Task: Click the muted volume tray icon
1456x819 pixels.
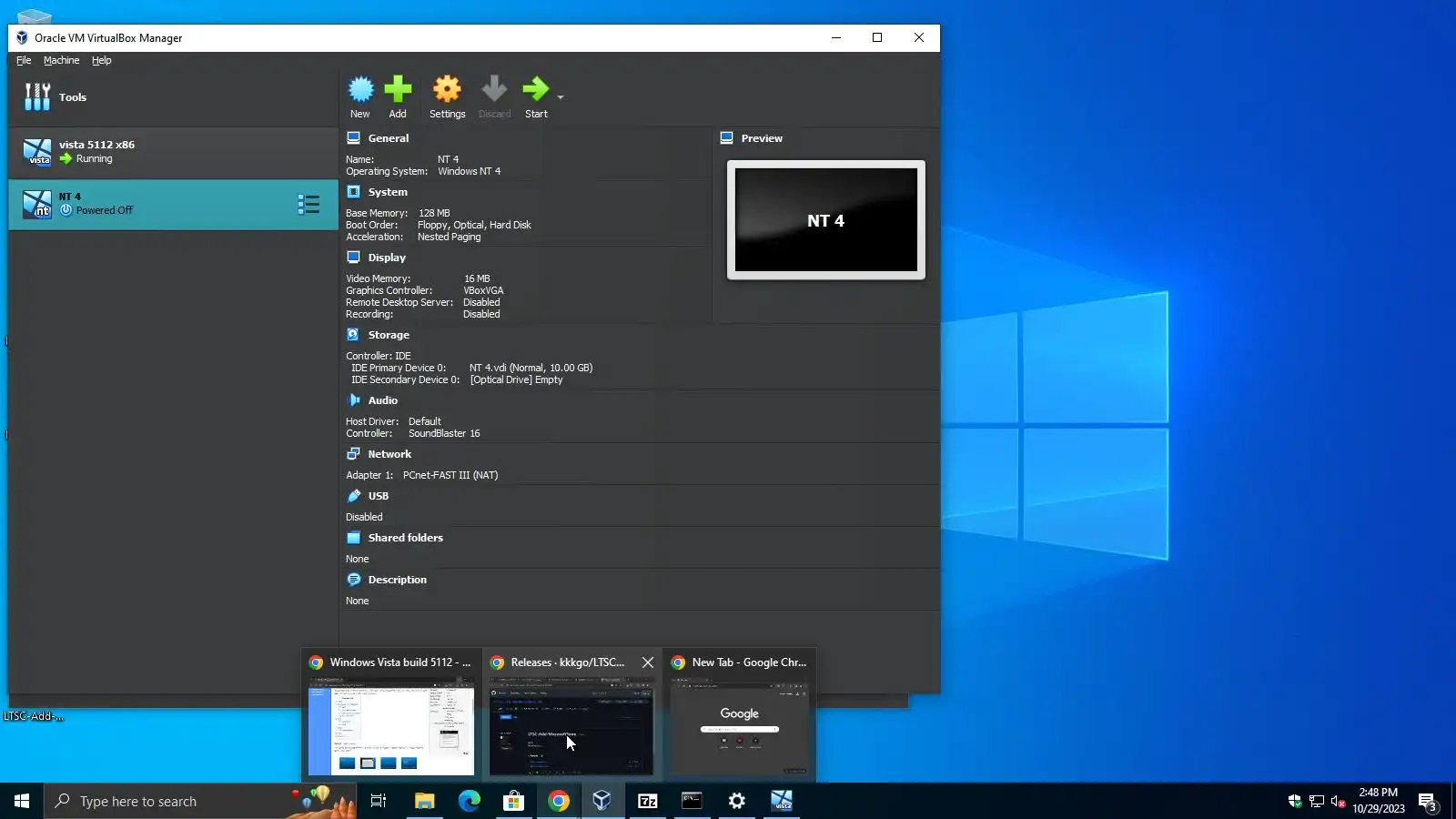Action: point(1338,801)
